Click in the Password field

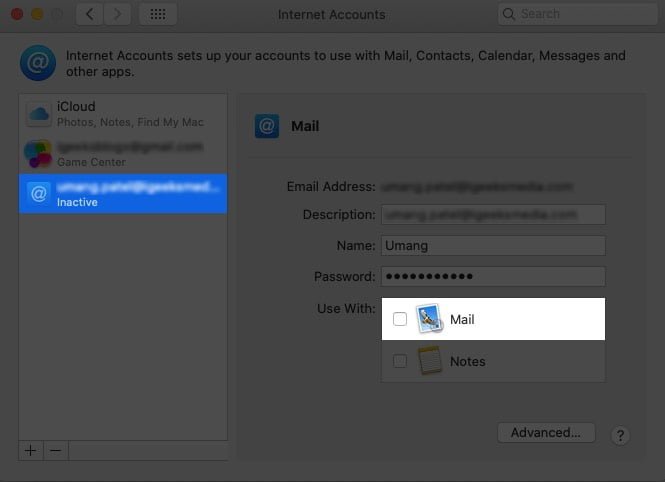493,276
